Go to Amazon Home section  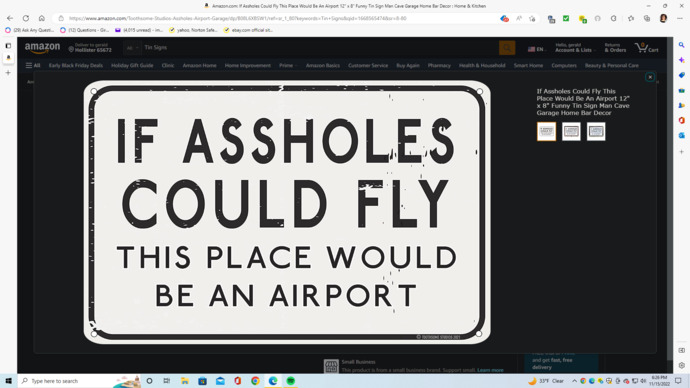coord(199,65)
